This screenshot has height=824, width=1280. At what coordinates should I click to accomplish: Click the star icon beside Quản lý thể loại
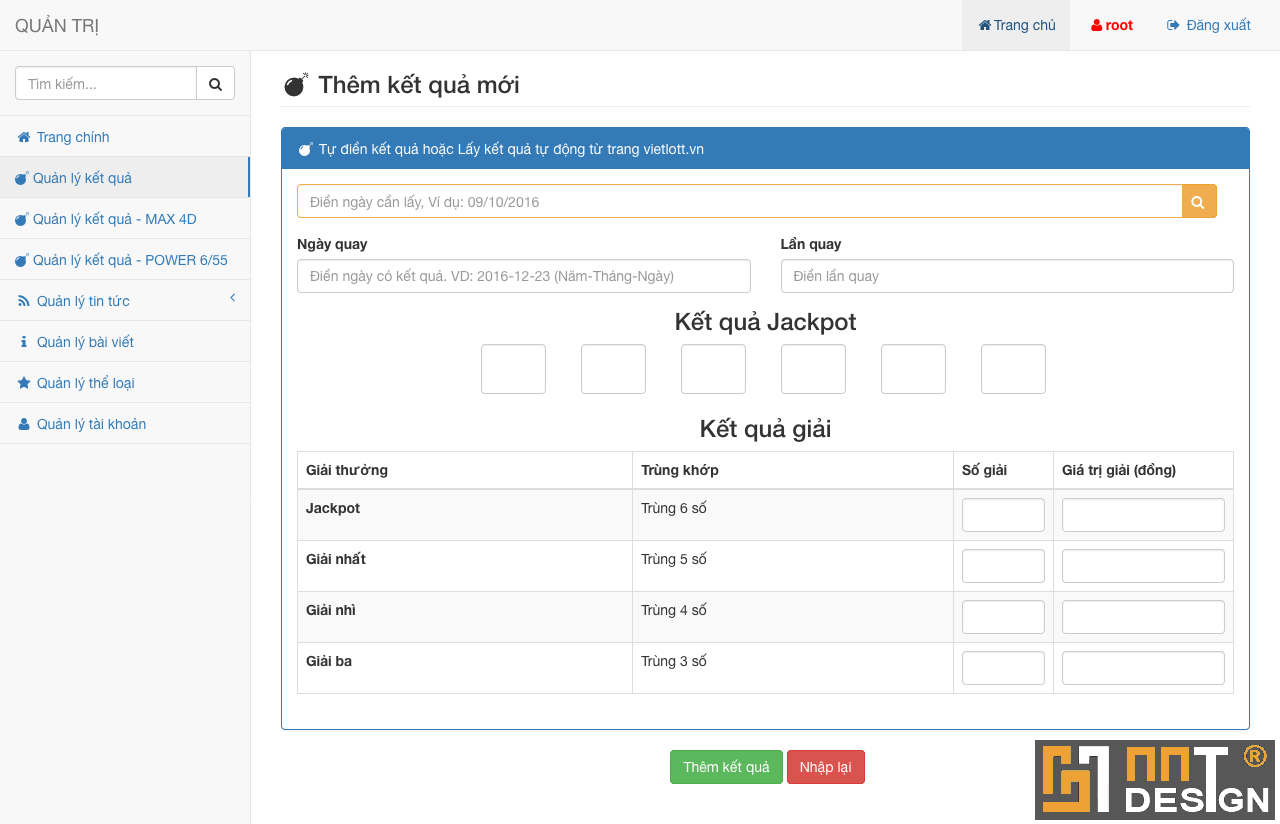24,383
